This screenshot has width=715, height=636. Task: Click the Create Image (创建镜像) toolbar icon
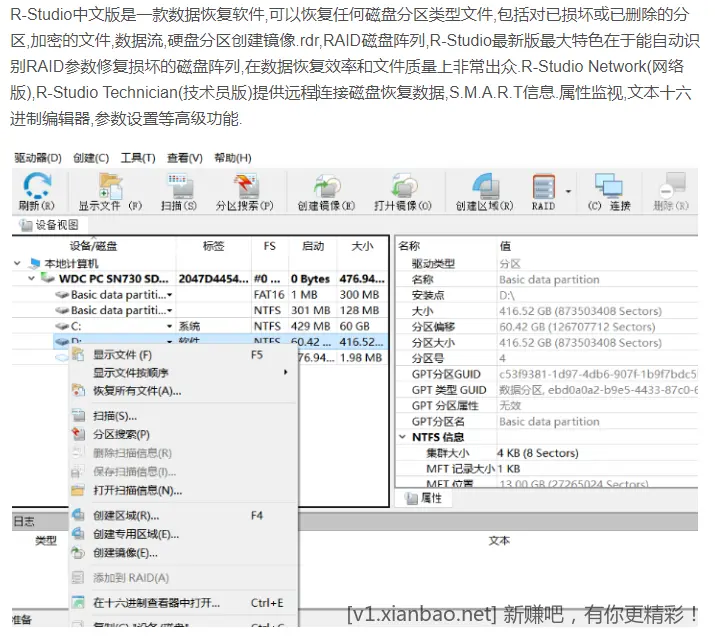(x=326, y=191)
